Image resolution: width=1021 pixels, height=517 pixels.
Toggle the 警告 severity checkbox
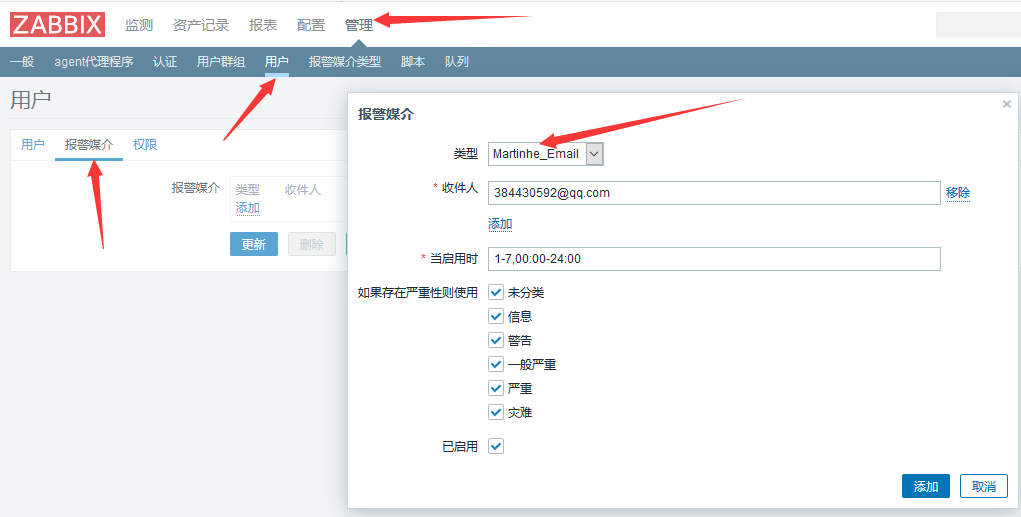point(496,340)
